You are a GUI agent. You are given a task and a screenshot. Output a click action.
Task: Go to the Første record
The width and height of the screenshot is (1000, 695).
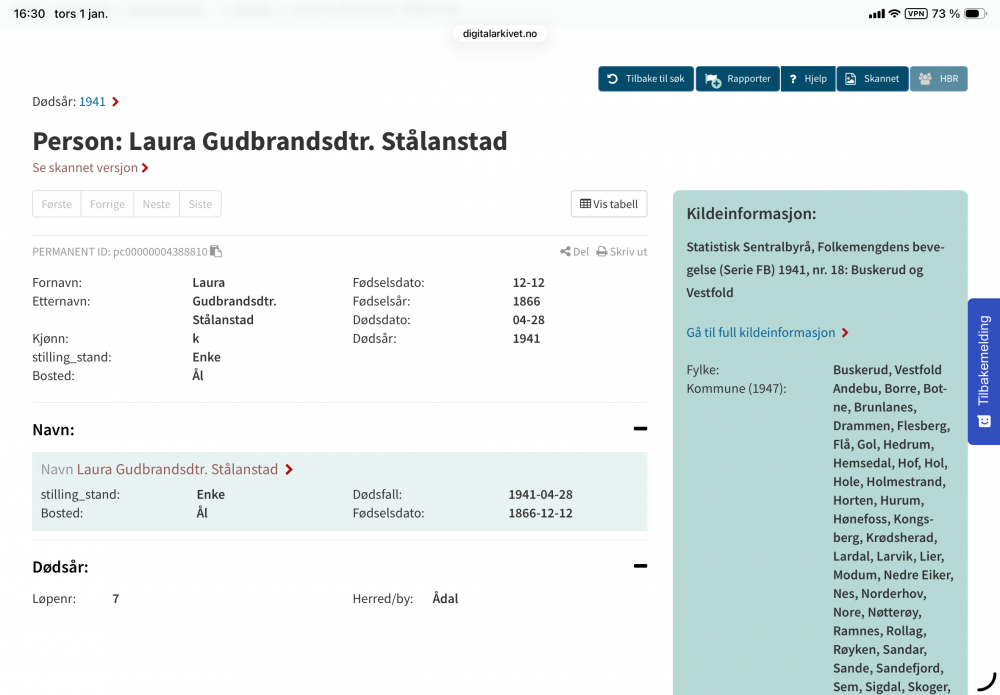click(57, 204)
